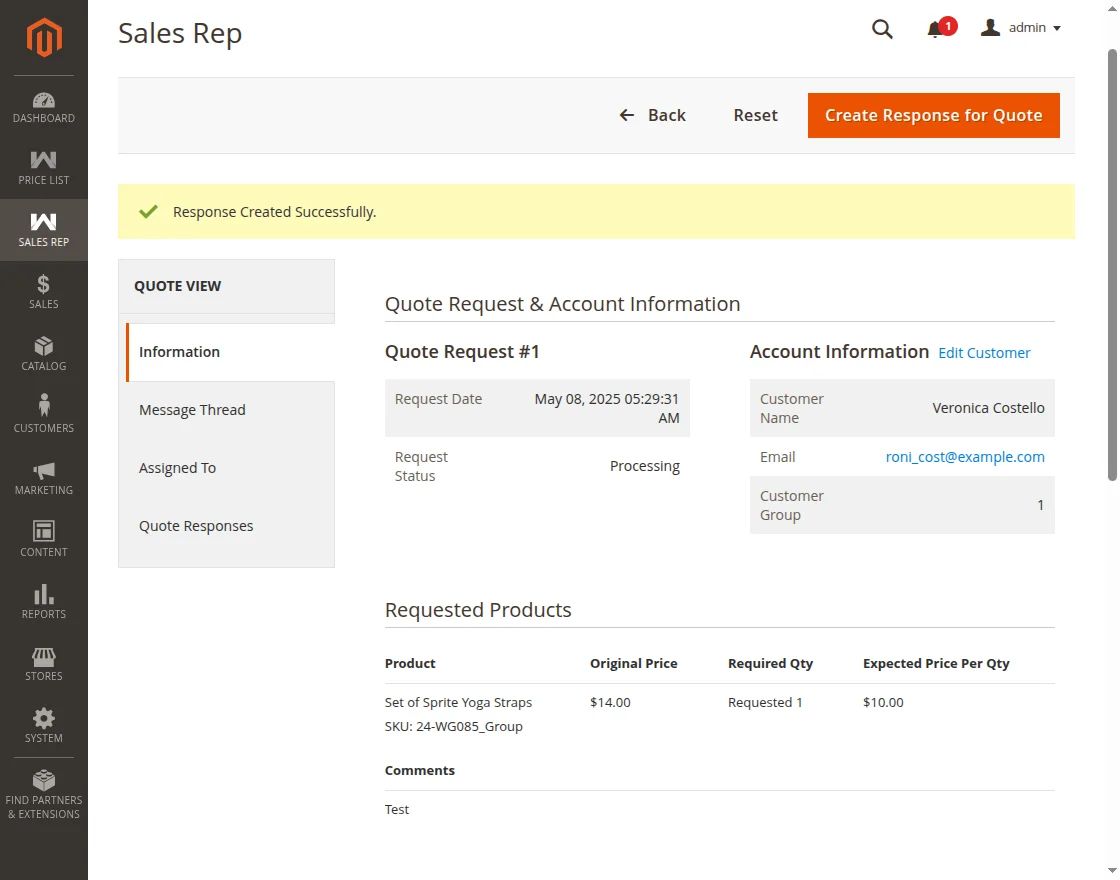Click Create Response for Quote button
1120x880 pixels.
pos(933,115)
